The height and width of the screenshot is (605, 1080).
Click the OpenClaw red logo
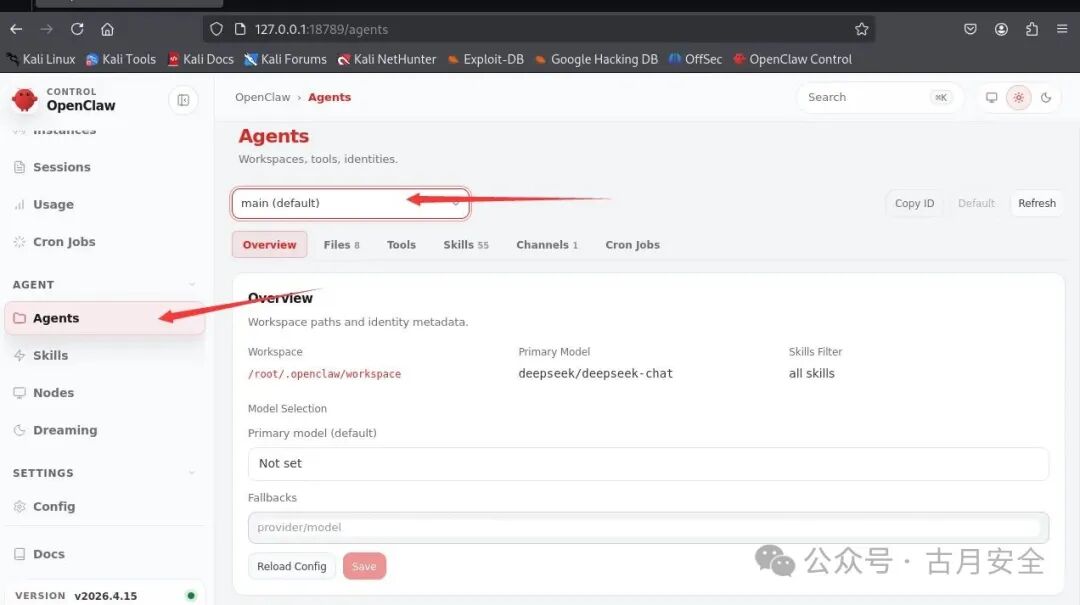(x=25, y=101)
